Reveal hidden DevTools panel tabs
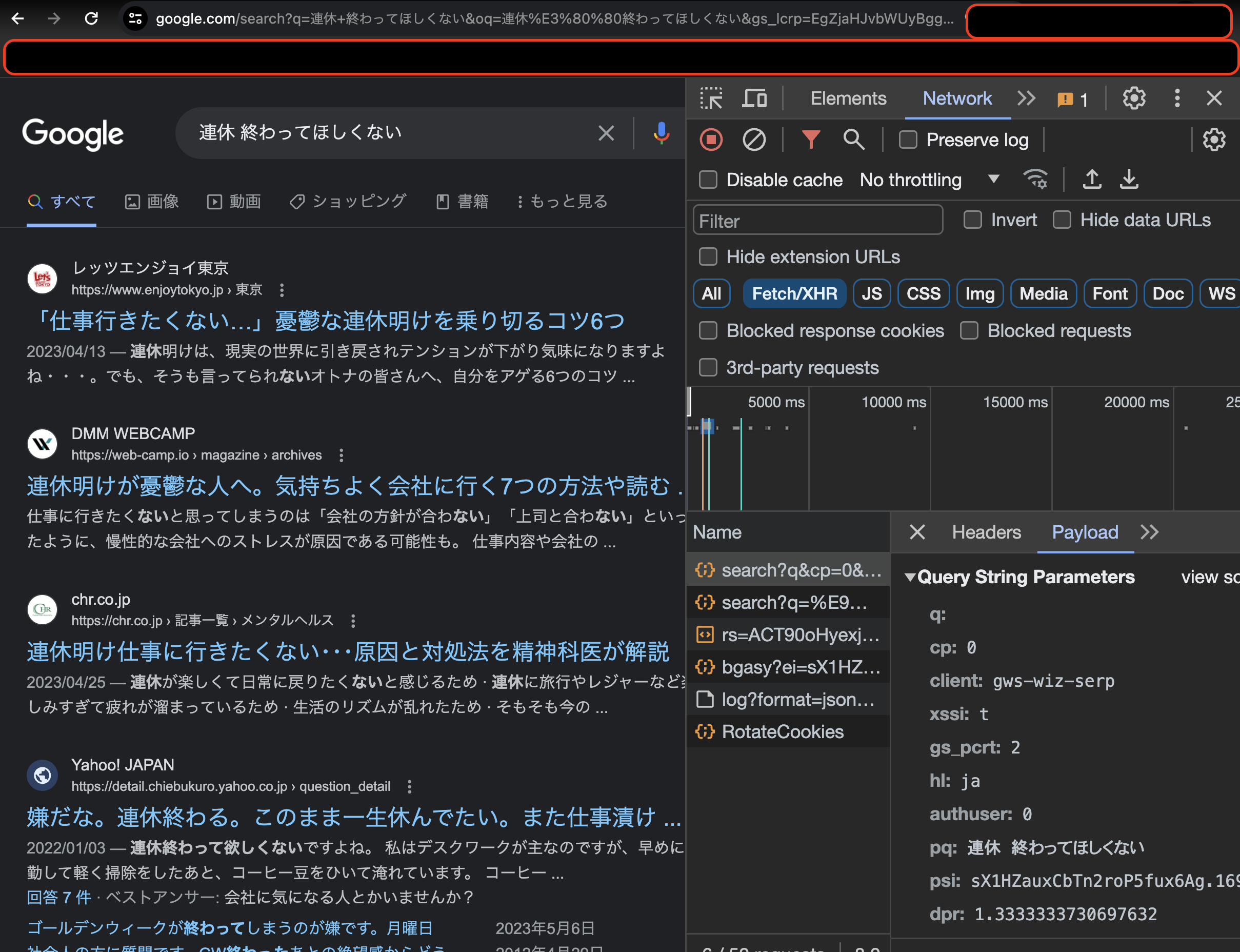The image size is (1240, 952). coord(1026,98)
